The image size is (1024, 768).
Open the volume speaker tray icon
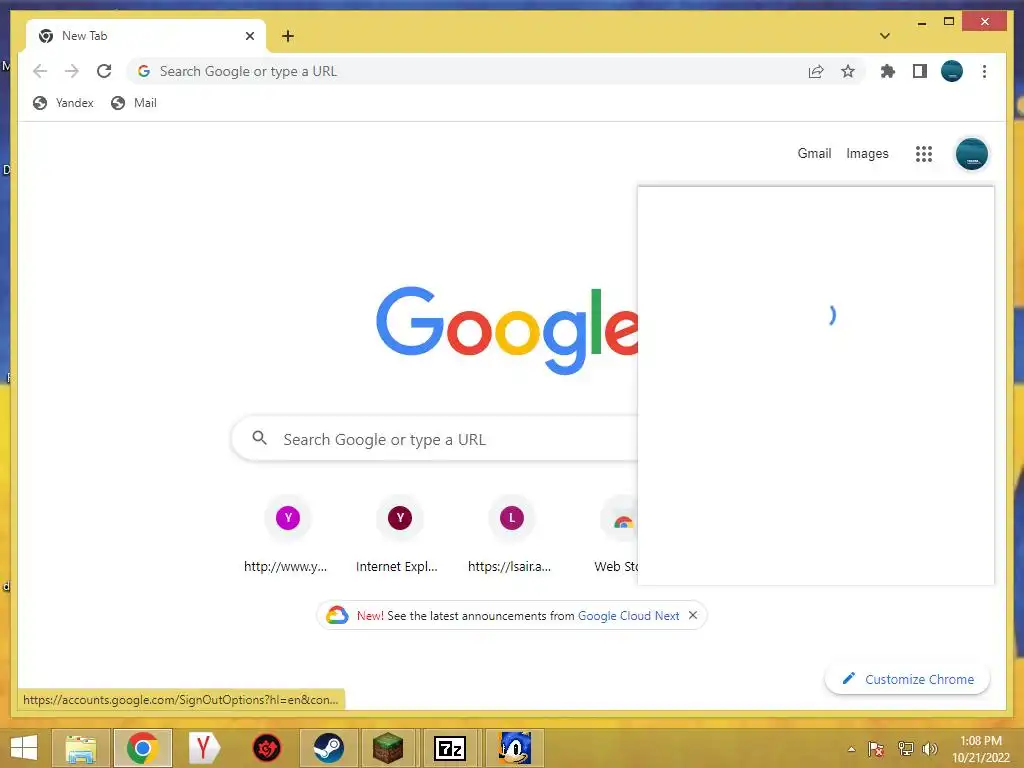930,749
